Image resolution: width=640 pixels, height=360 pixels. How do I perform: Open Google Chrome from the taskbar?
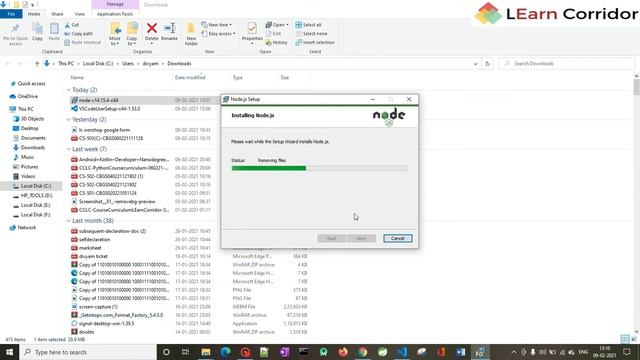(363, 352)
